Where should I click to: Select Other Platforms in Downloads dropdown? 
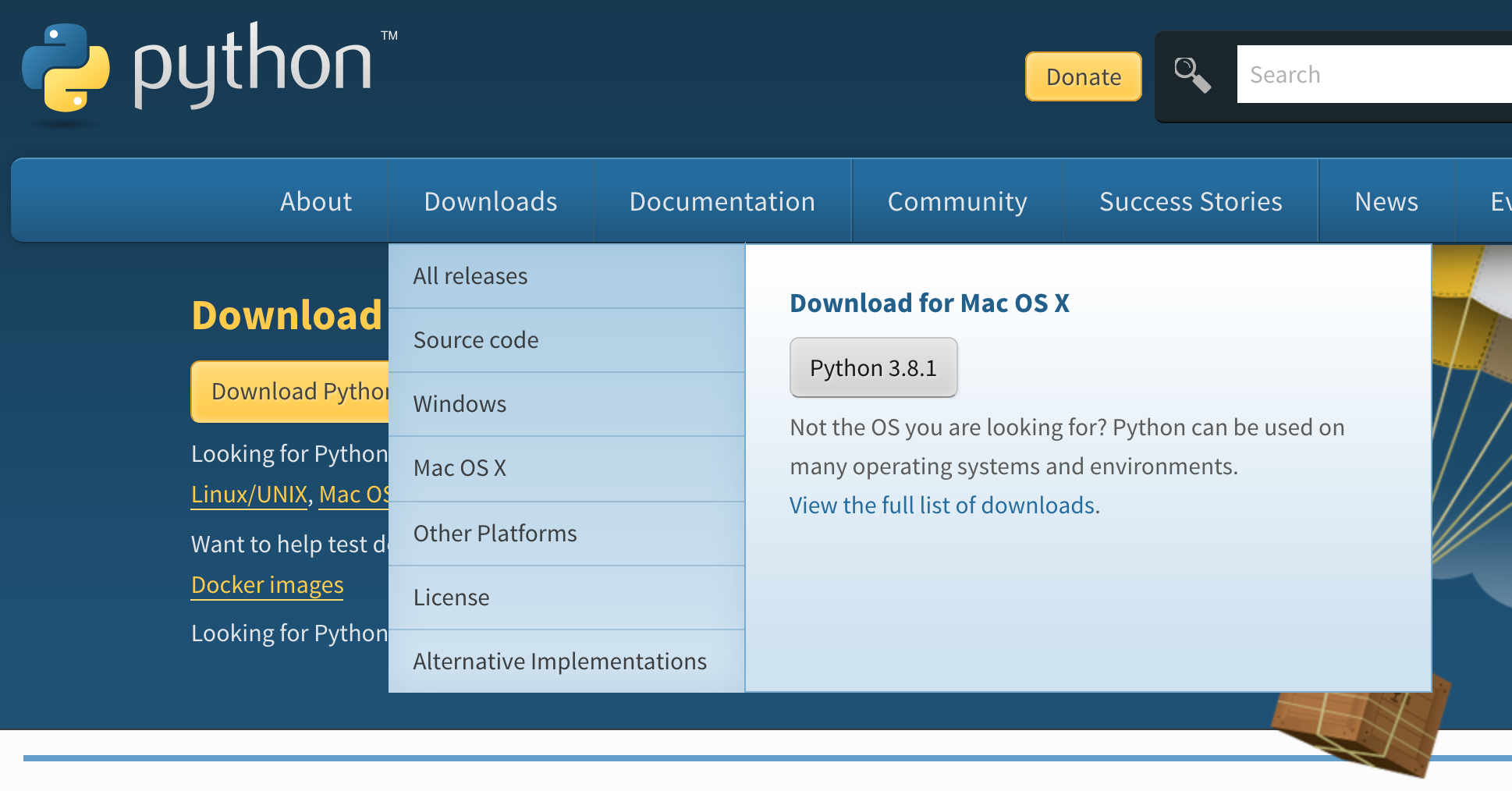[566, 534]
